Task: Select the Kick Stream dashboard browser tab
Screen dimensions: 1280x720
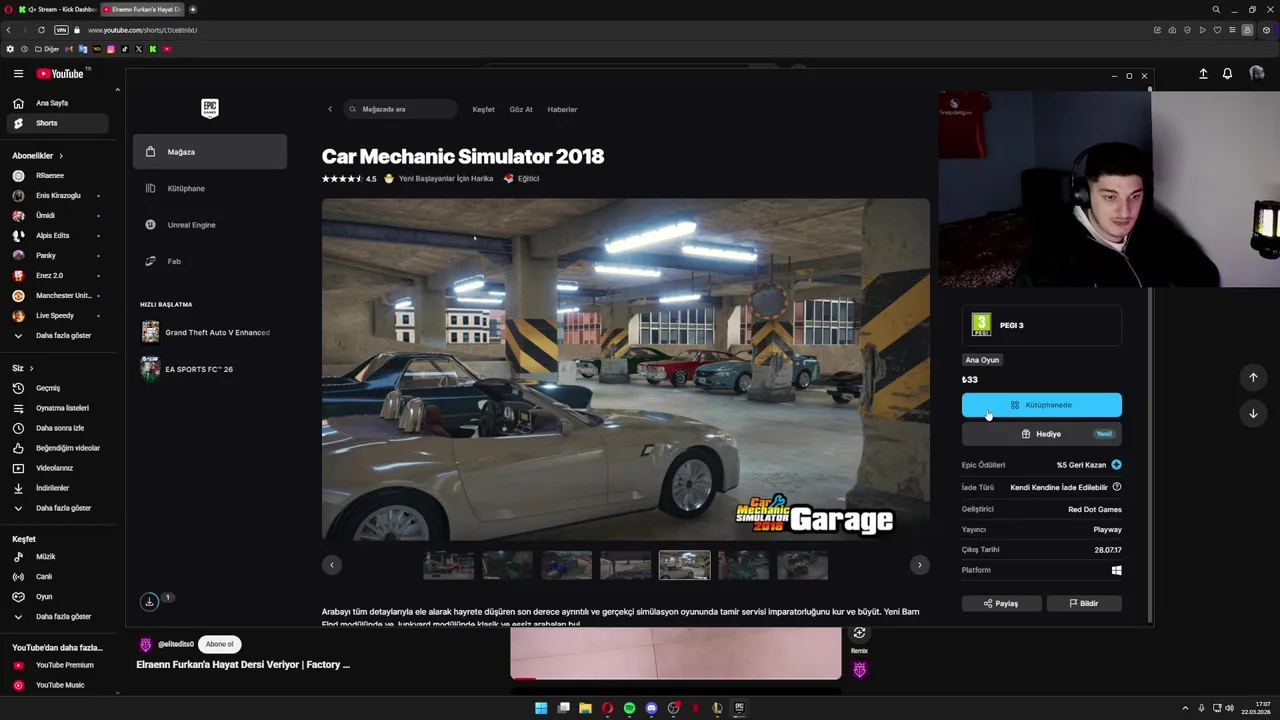Action: click(x=56, y=9)
